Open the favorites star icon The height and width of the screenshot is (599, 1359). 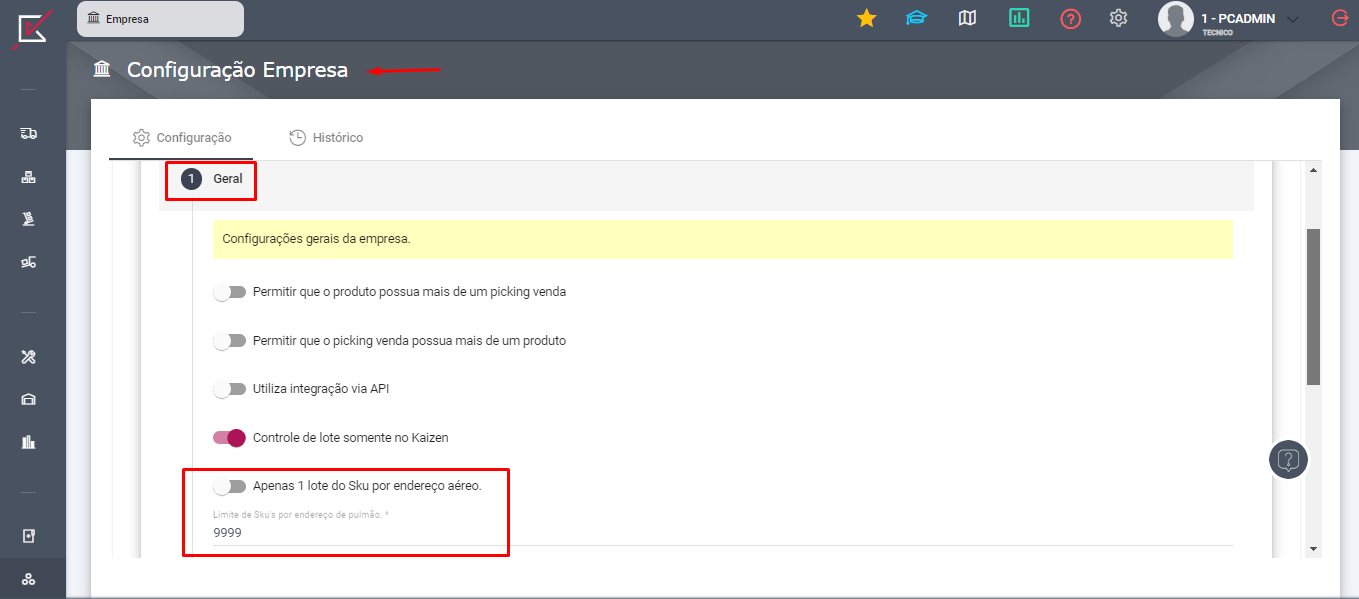point(867,18)
